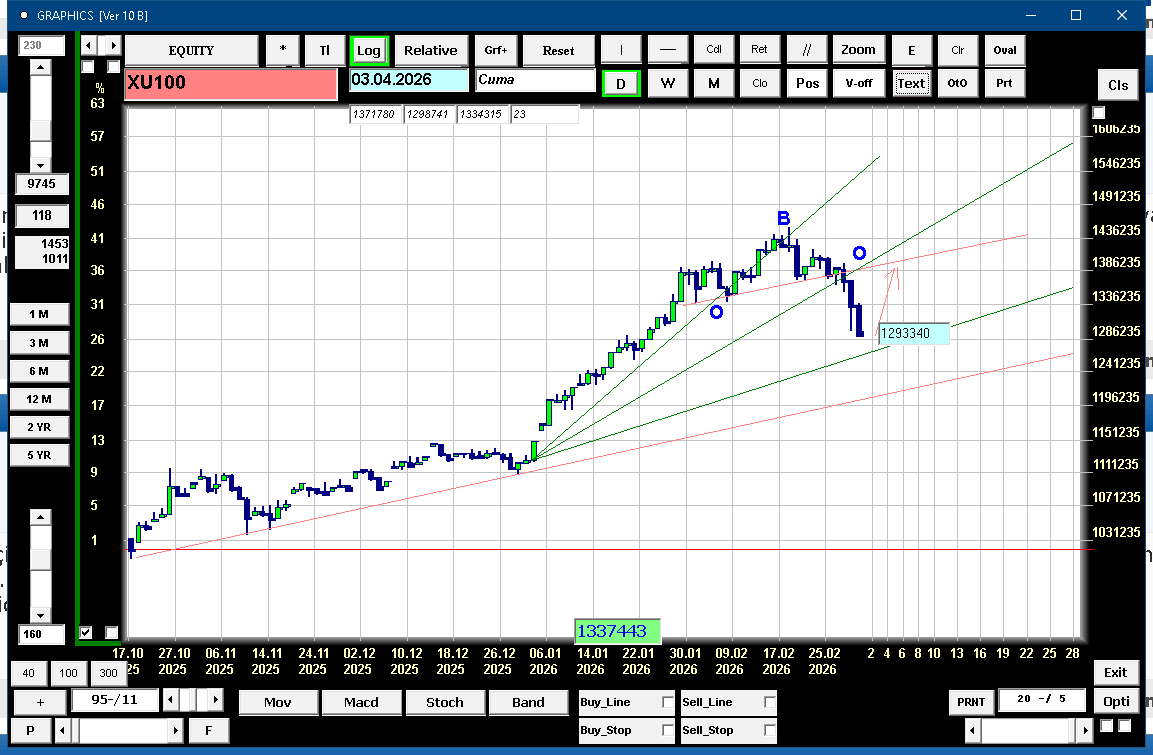Screen dimensions: 1153x755
Task: Select the horizontal line drawing tool
Action: coord(668,50)
